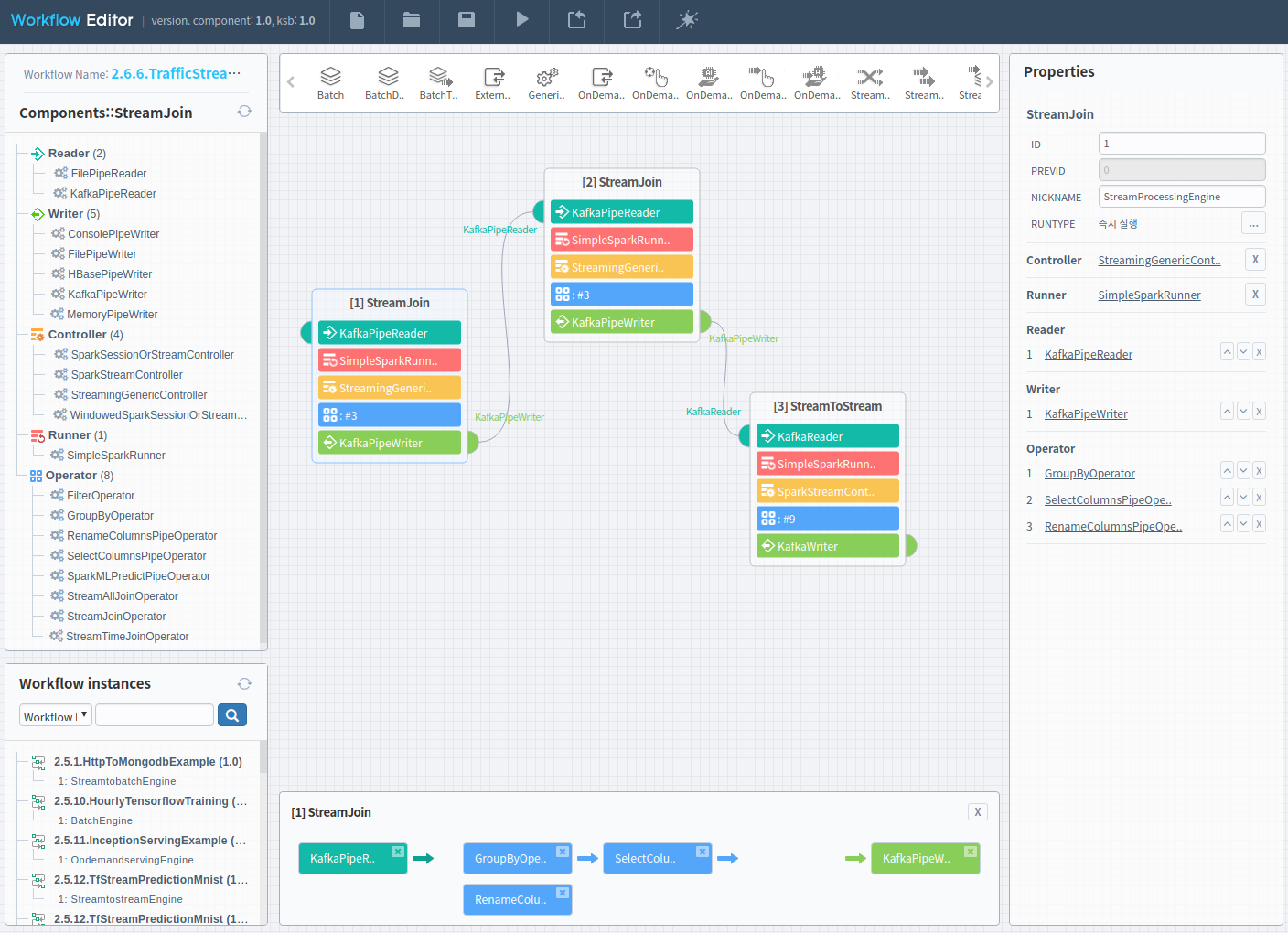Image resolution: width=1288 pixels, height=933 pixels.
Task: Select HBasePipeWriter in components tree
Action: pos(110,274)
